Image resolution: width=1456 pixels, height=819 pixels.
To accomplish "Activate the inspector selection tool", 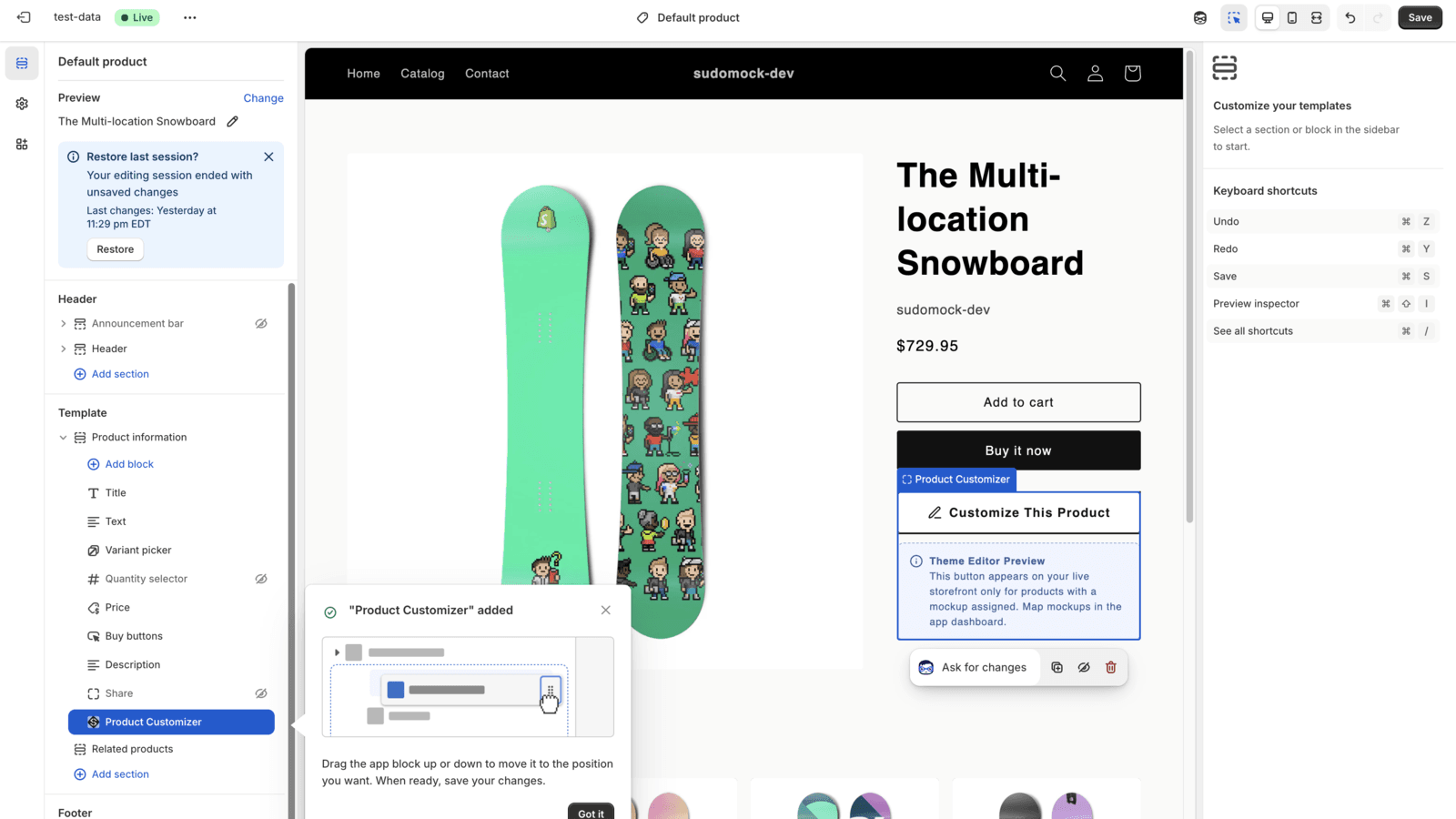I will [1234, 17].
